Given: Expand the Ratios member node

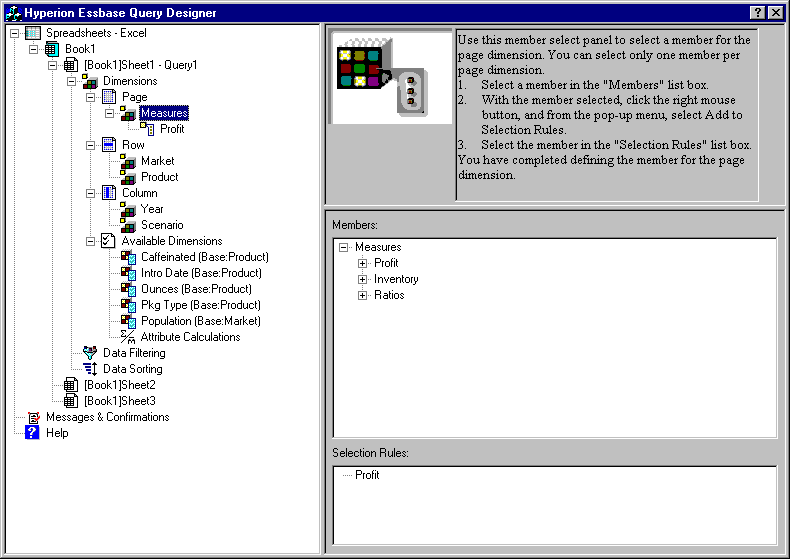Looking at the screenshot, I should (362, 295).
